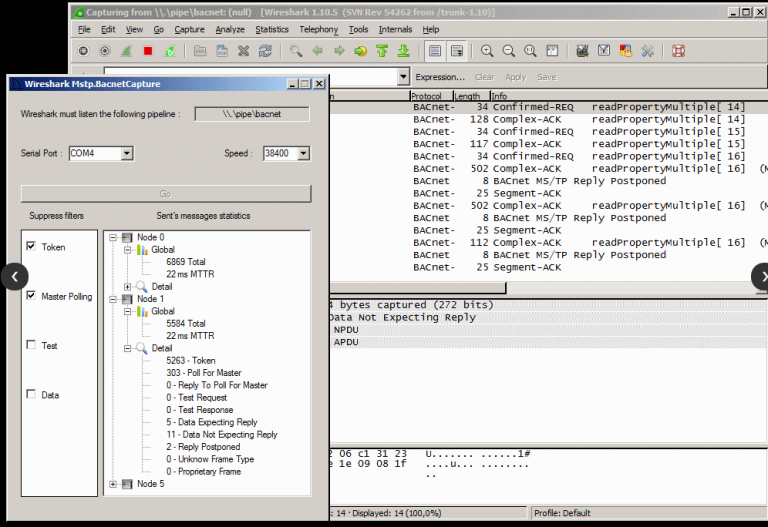
Task: Jump to the first packet icon
Action: tap(382, 51)
